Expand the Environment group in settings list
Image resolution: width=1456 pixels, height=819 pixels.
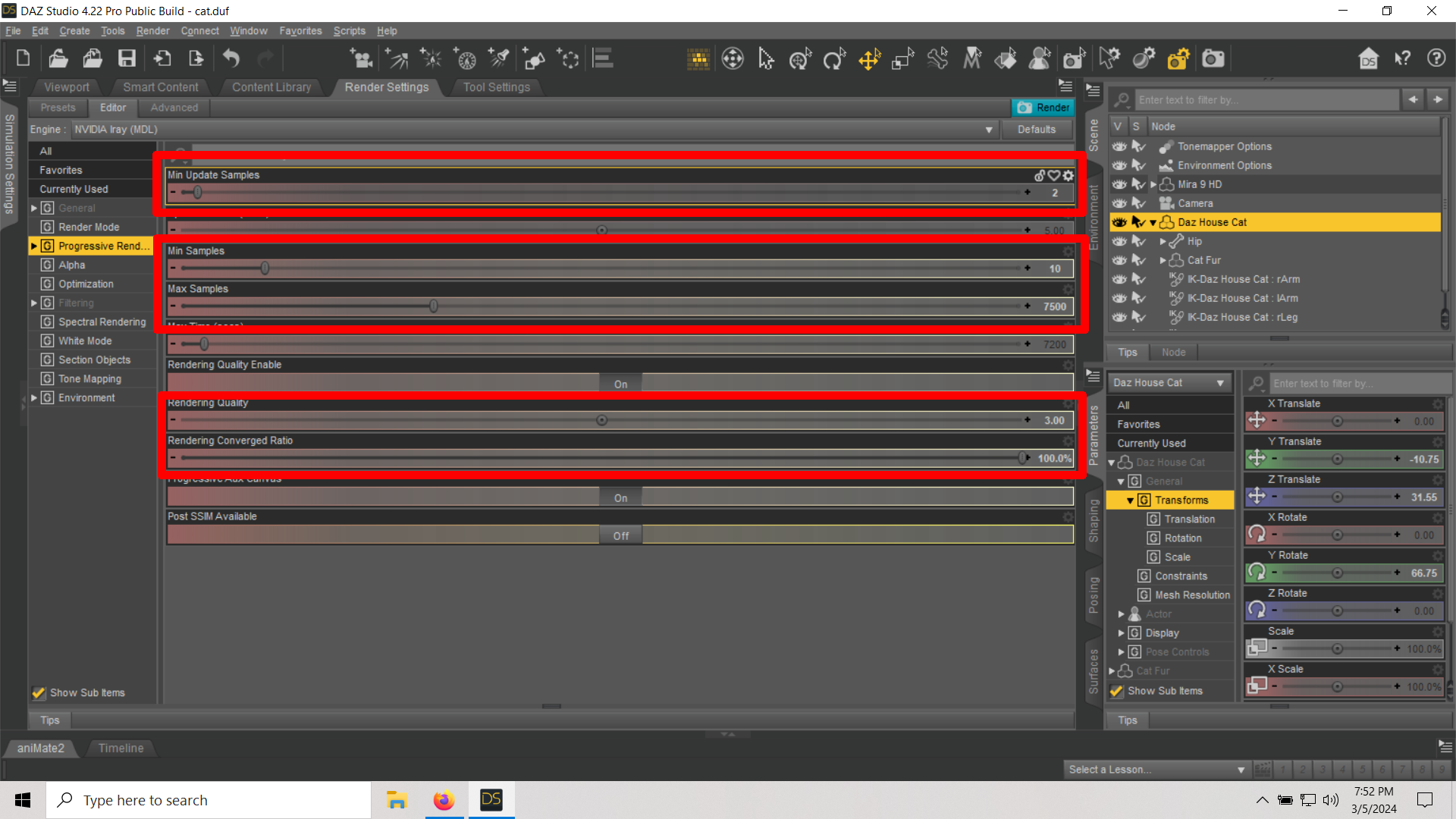click(33, 397)
